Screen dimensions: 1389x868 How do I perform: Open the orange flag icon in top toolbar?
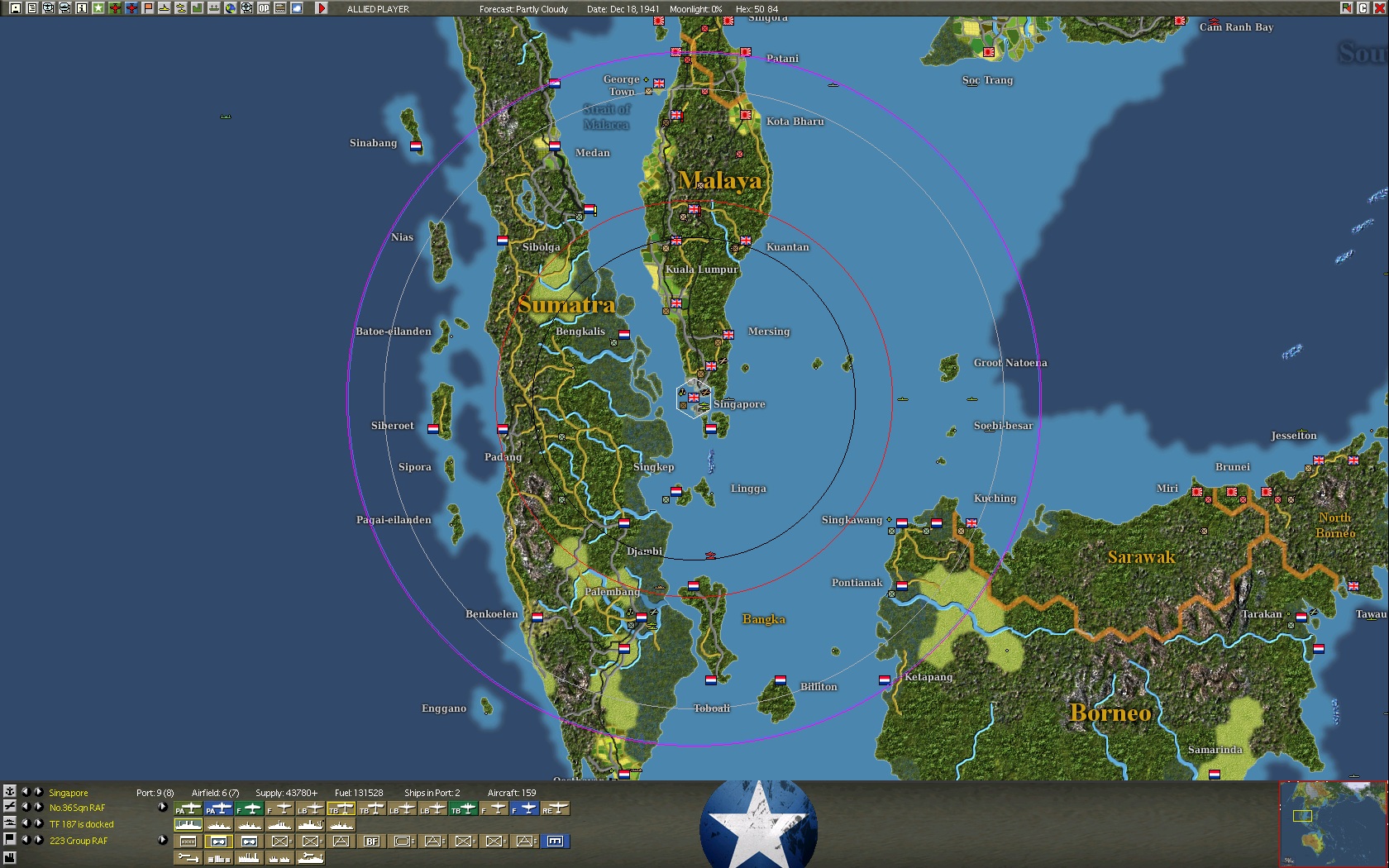[148, 8]
